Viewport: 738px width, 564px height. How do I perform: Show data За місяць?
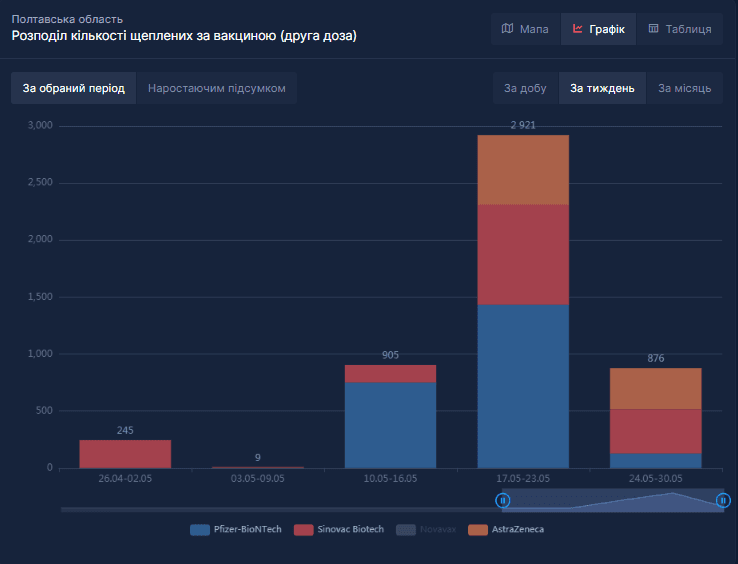point(684,88)
